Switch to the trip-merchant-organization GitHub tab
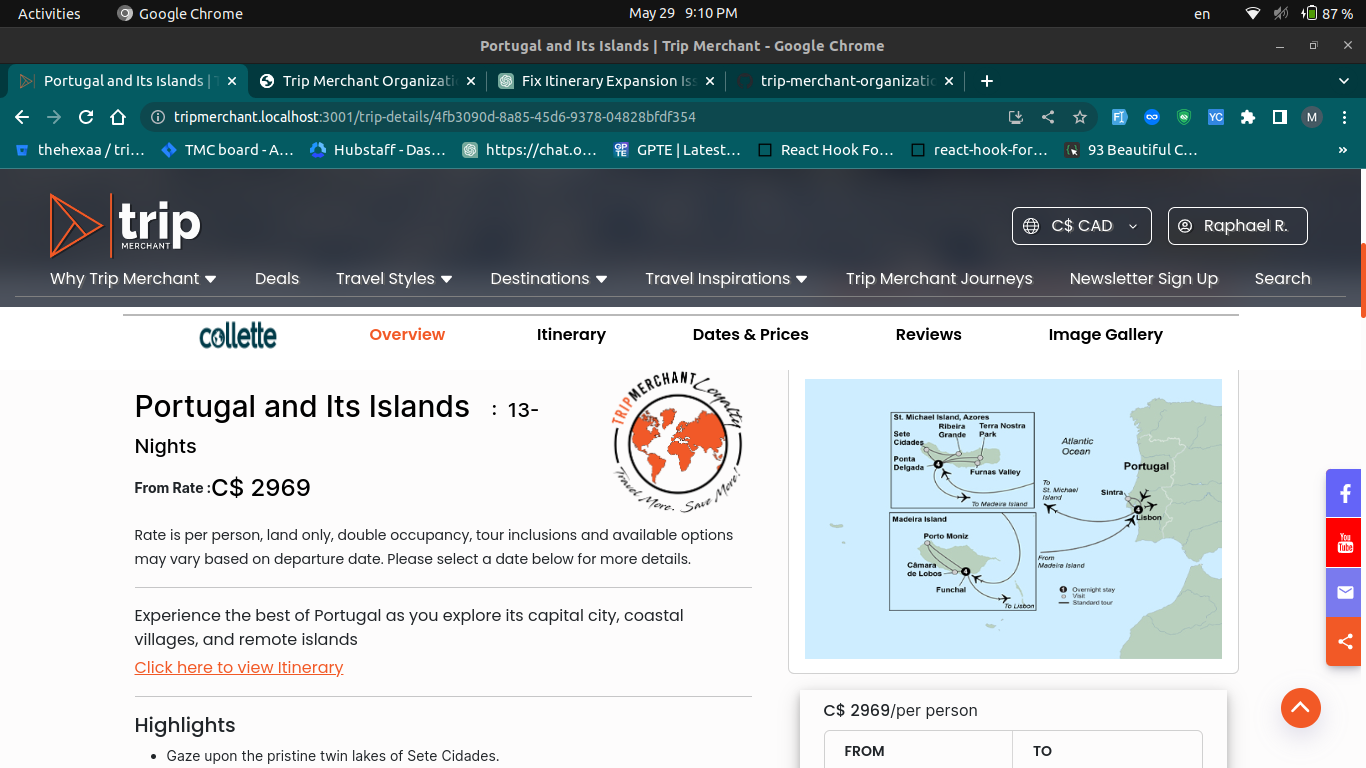Viewport: 1366px width, 768px height. (x=846, y=81)
